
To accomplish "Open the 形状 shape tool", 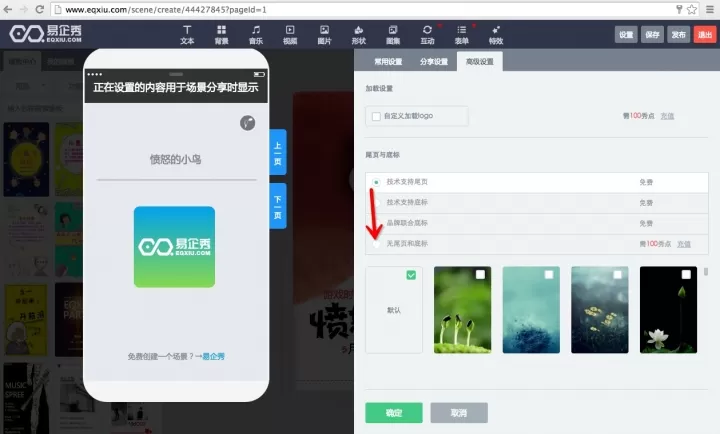I will tap(359, 35).
